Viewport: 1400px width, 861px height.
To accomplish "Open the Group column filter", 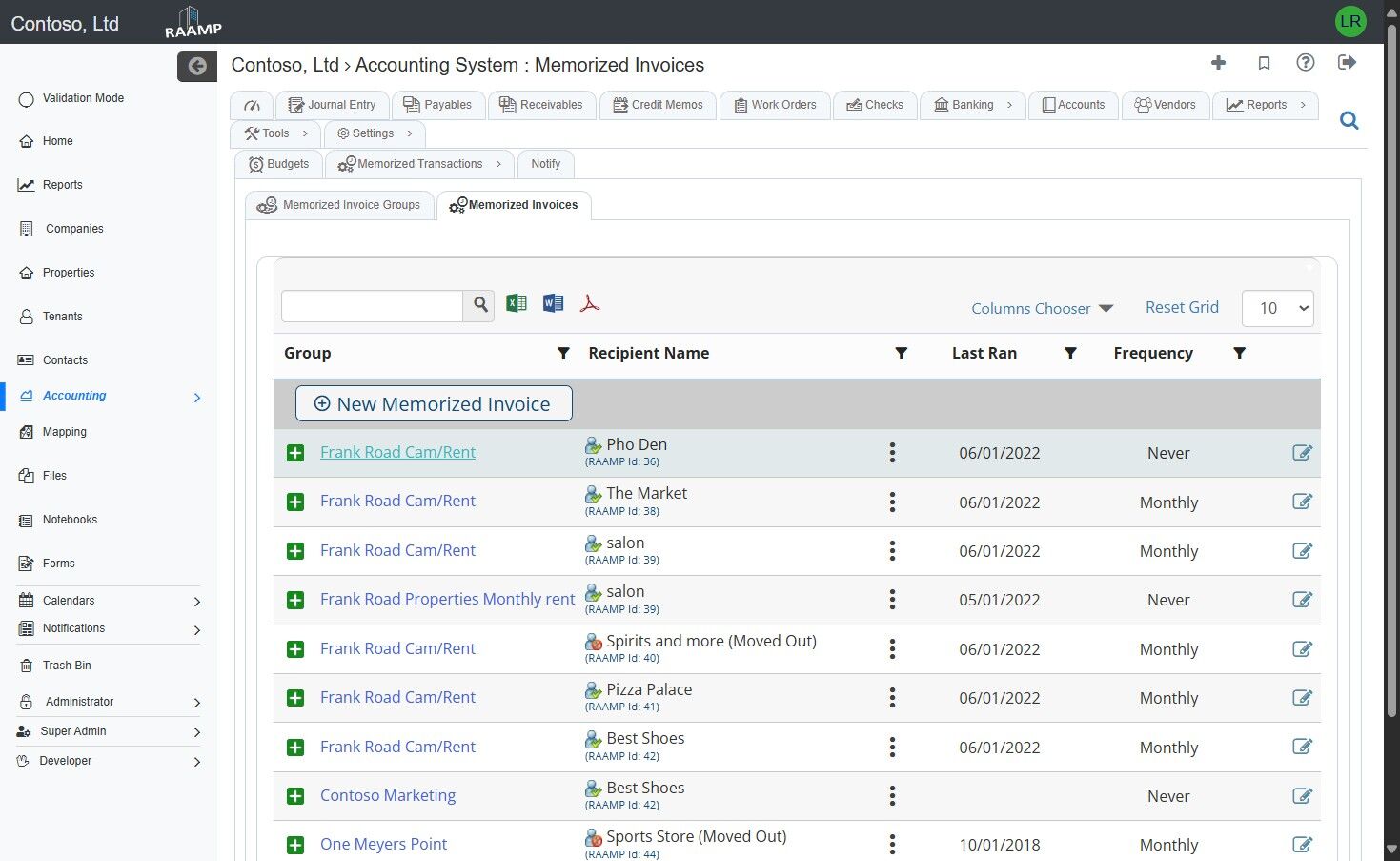I will pos(563,354).
